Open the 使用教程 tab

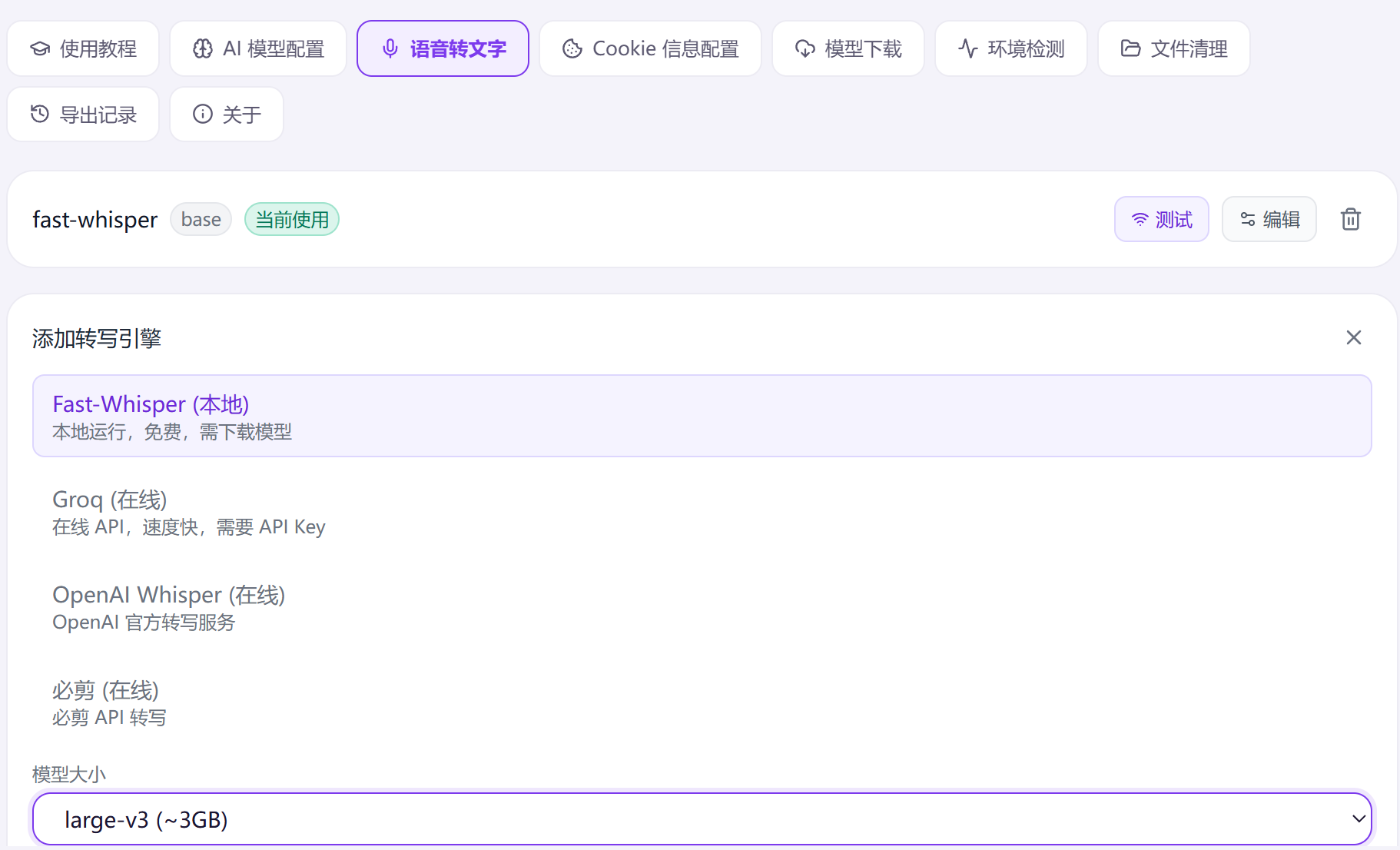83,48
